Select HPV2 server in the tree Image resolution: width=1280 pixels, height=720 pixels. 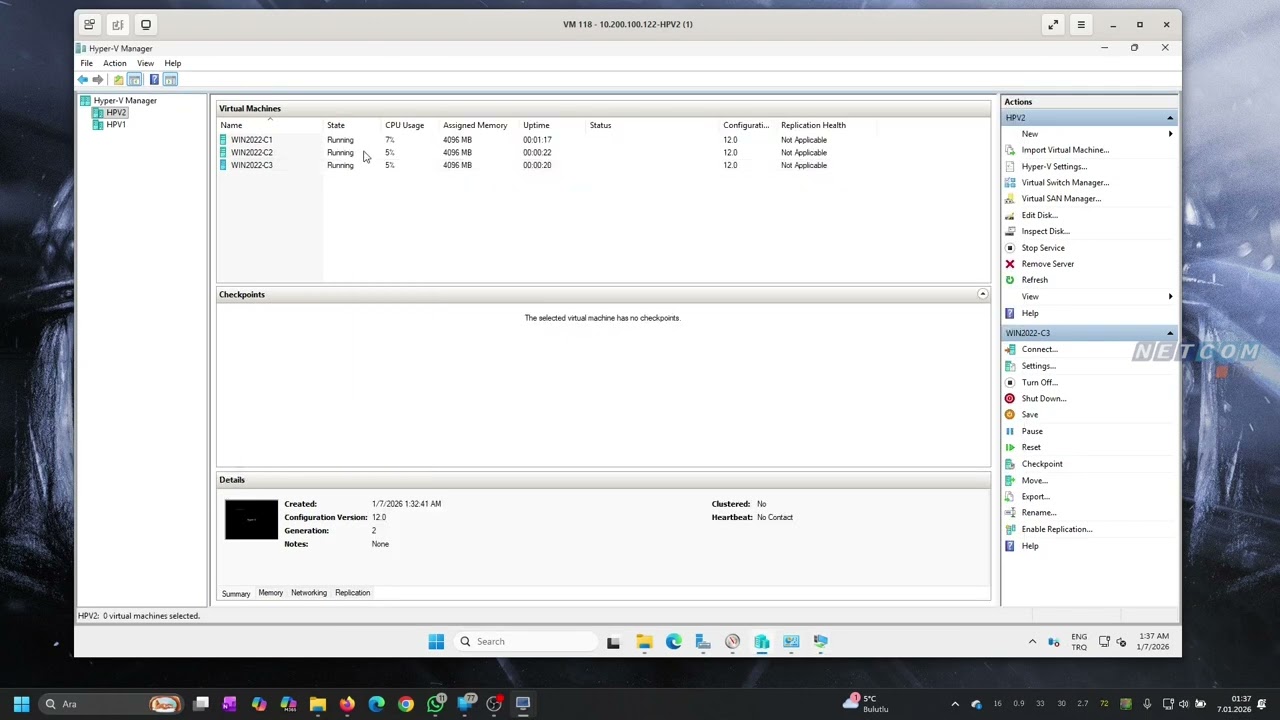pos(116,113)
